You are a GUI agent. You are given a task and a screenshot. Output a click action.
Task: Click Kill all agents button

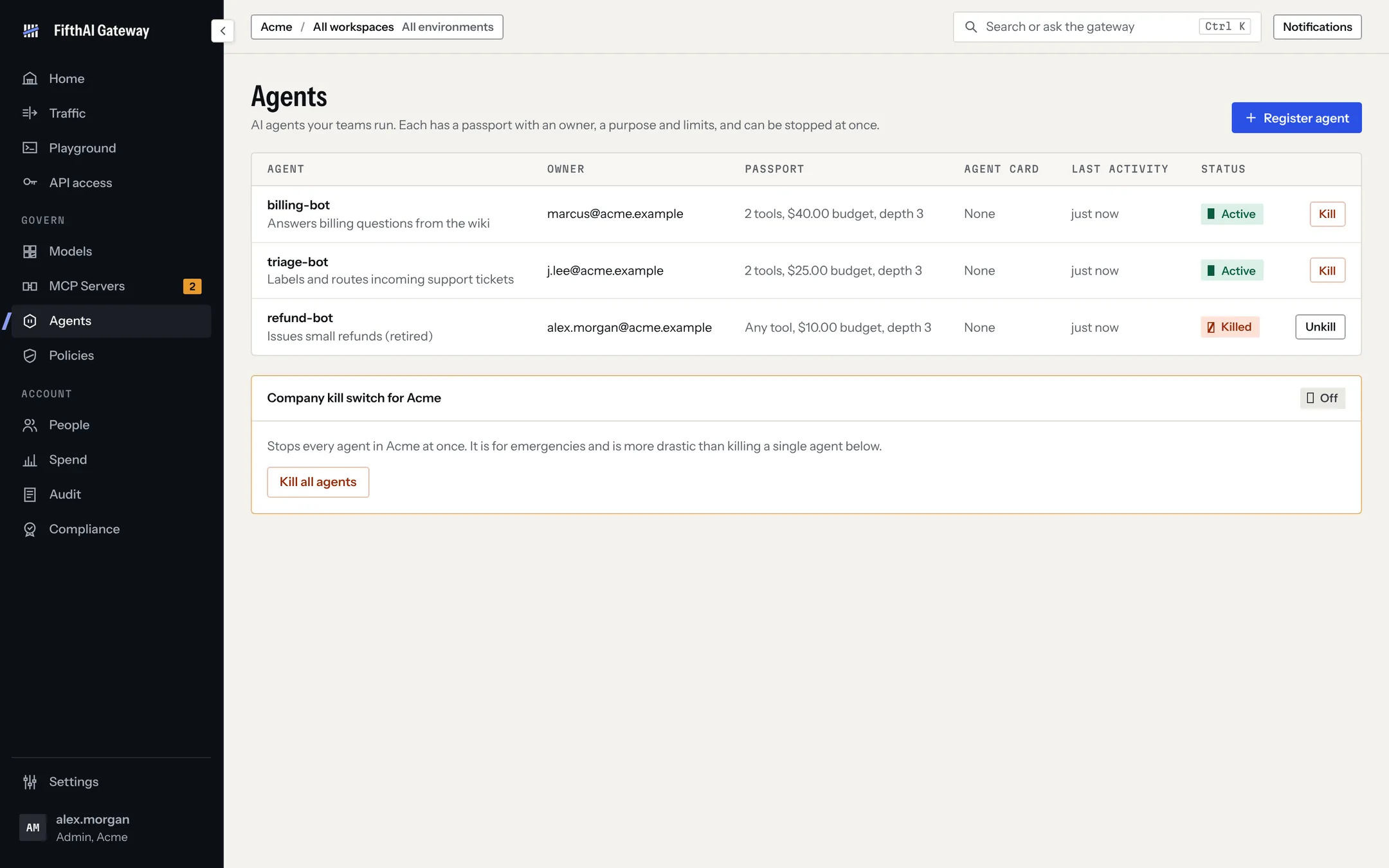coord(318,482)
